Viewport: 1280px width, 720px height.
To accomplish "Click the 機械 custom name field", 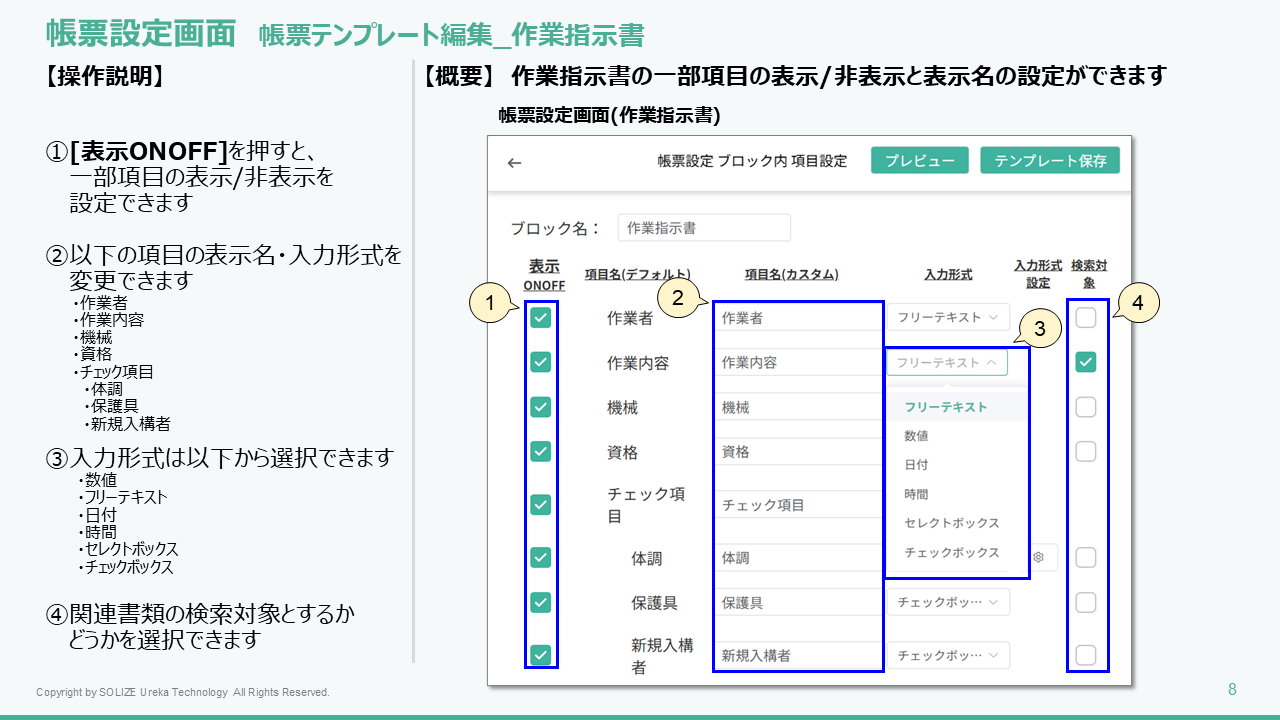I will (x=797, y=408).
